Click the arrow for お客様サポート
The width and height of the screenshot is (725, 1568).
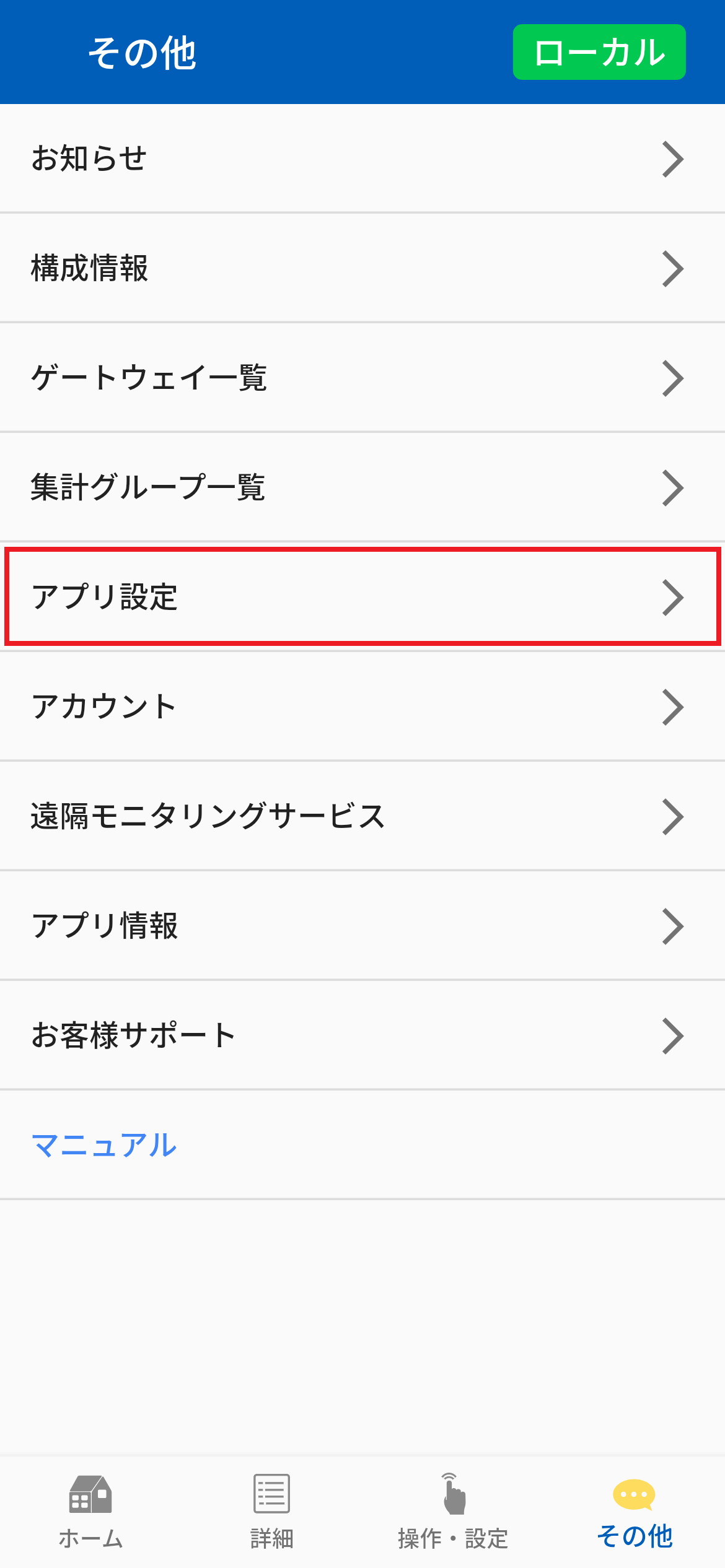[x=672, y=1036]
